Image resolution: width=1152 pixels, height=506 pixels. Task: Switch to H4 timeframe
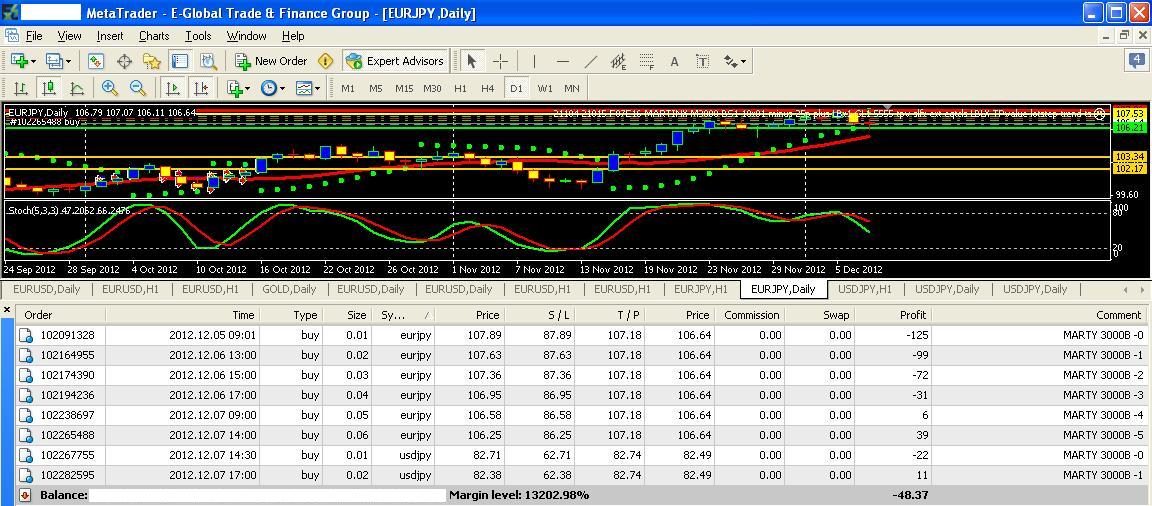pos(488,88)
